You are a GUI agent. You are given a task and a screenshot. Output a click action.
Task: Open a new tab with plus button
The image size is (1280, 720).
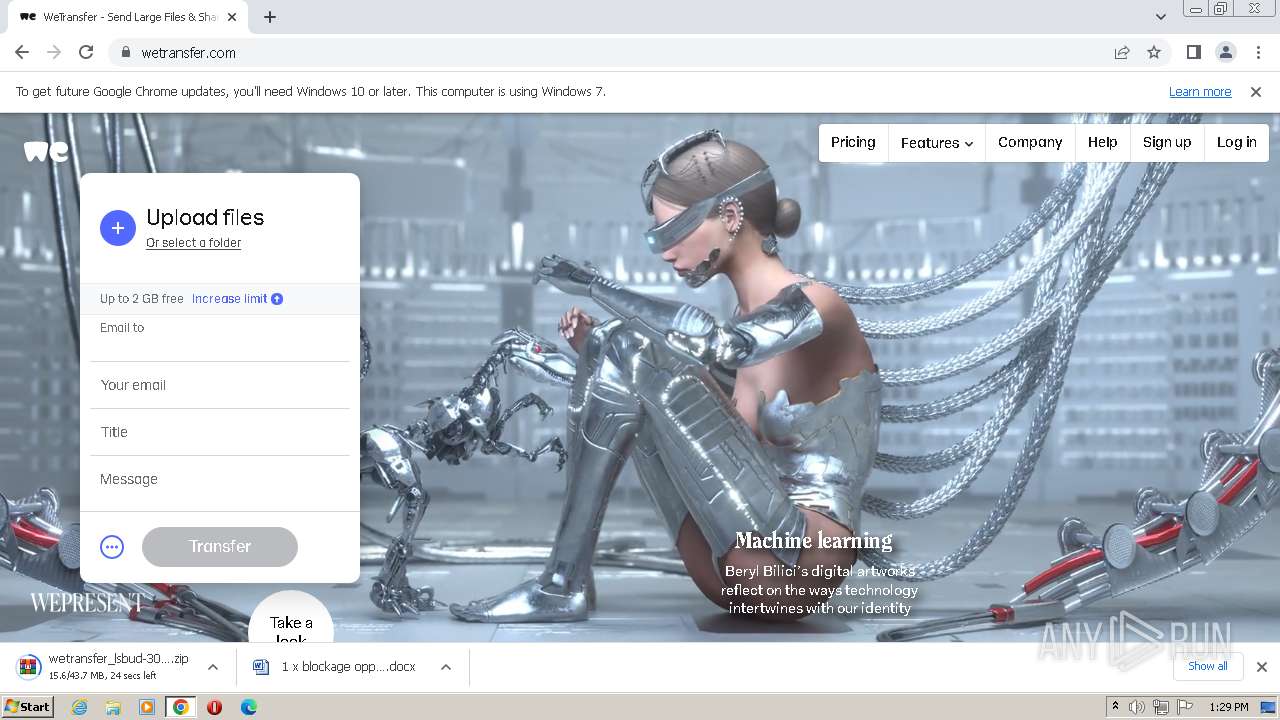point(270,17)
